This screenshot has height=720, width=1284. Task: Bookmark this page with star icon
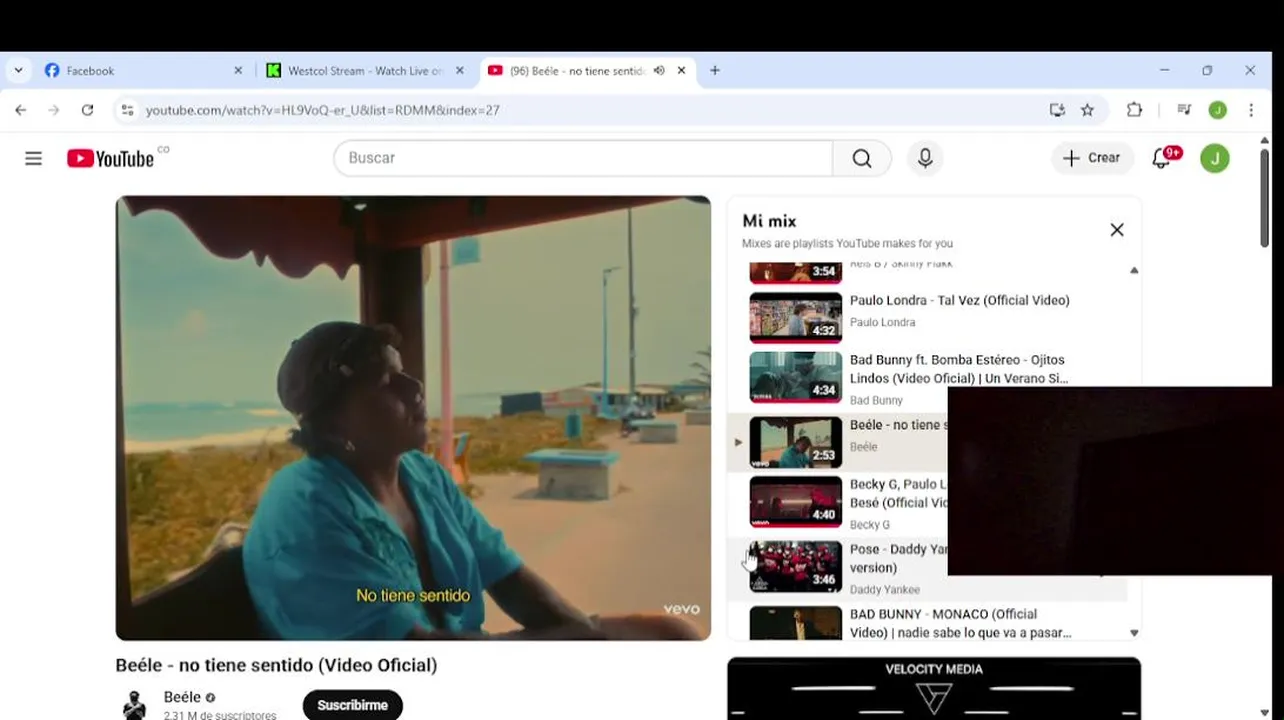click(x=1088, y=110)
